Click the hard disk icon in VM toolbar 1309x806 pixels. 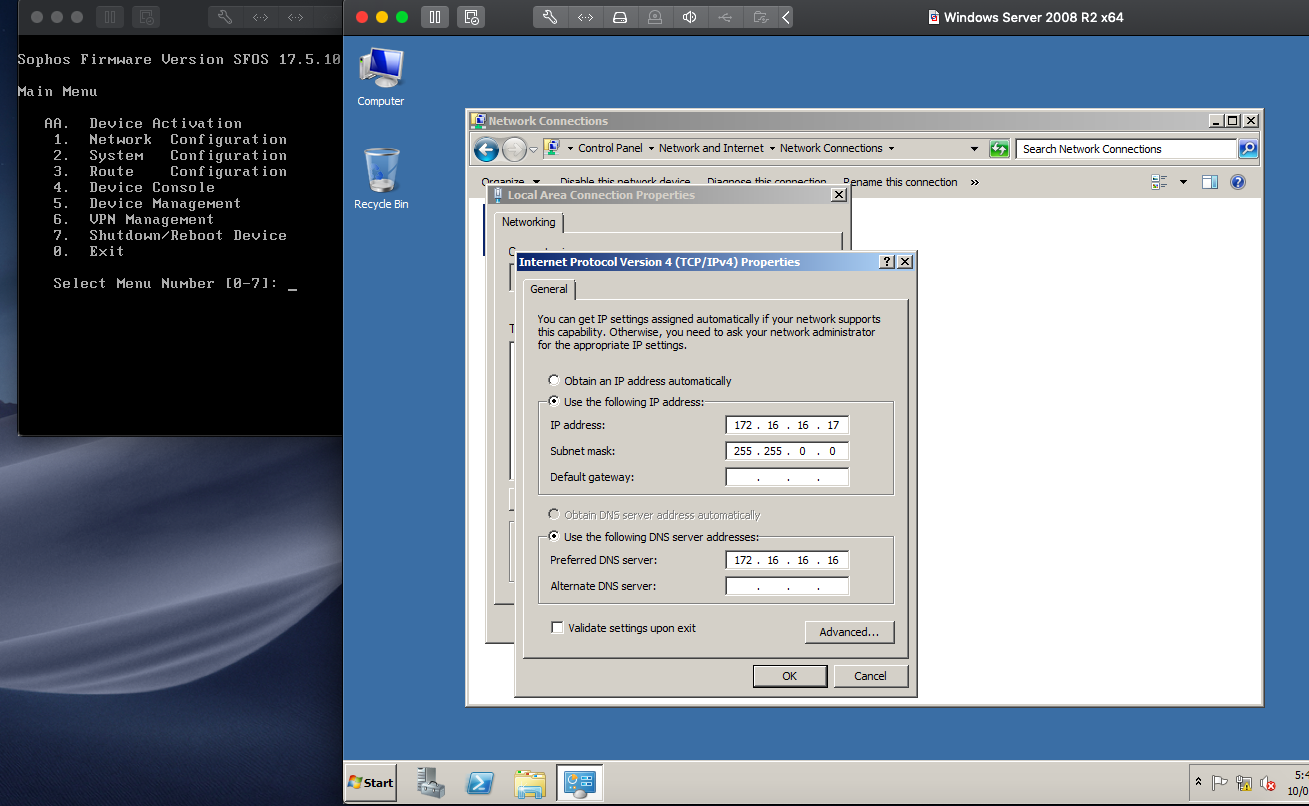620,17
